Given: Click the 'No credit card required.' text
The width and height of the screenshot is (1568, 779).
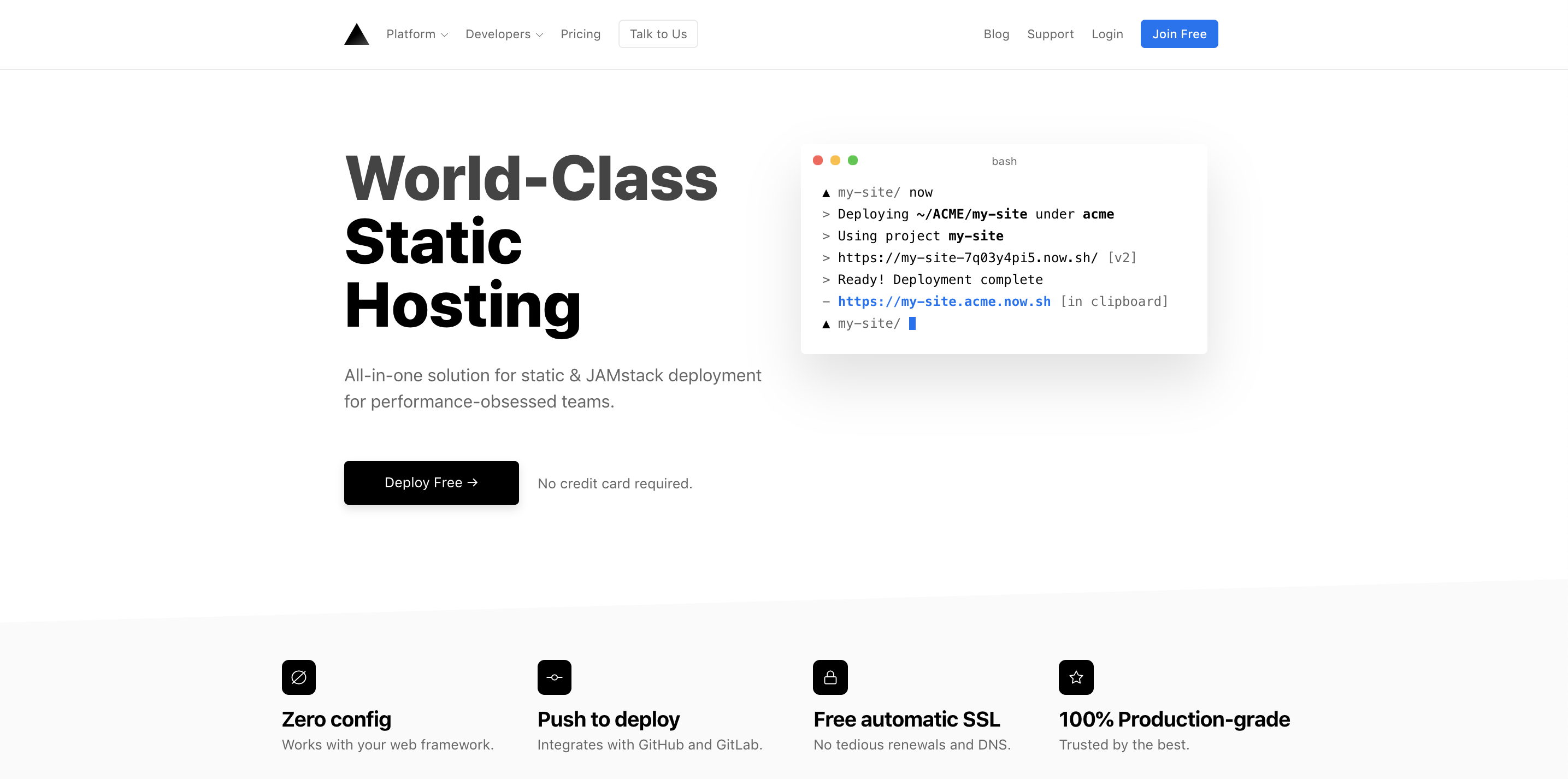Looking at the screenshot, I should [615, 483].
